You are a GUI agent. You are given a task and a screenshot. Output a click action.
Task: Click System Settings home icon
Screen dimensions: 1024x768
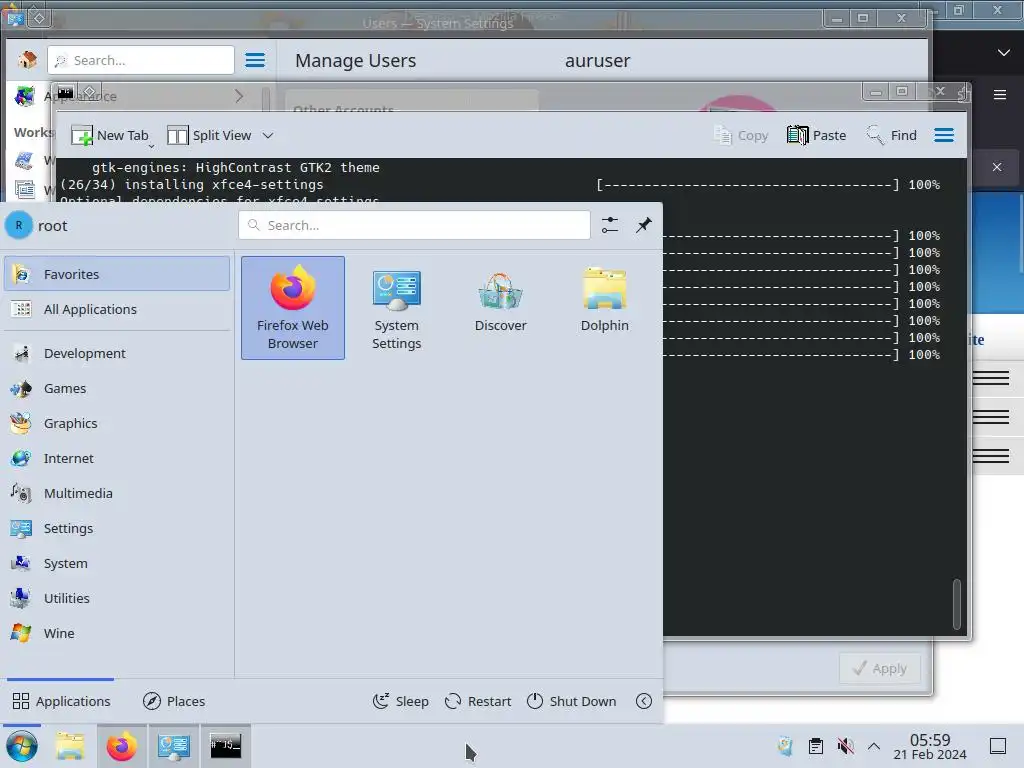point(27,60)
